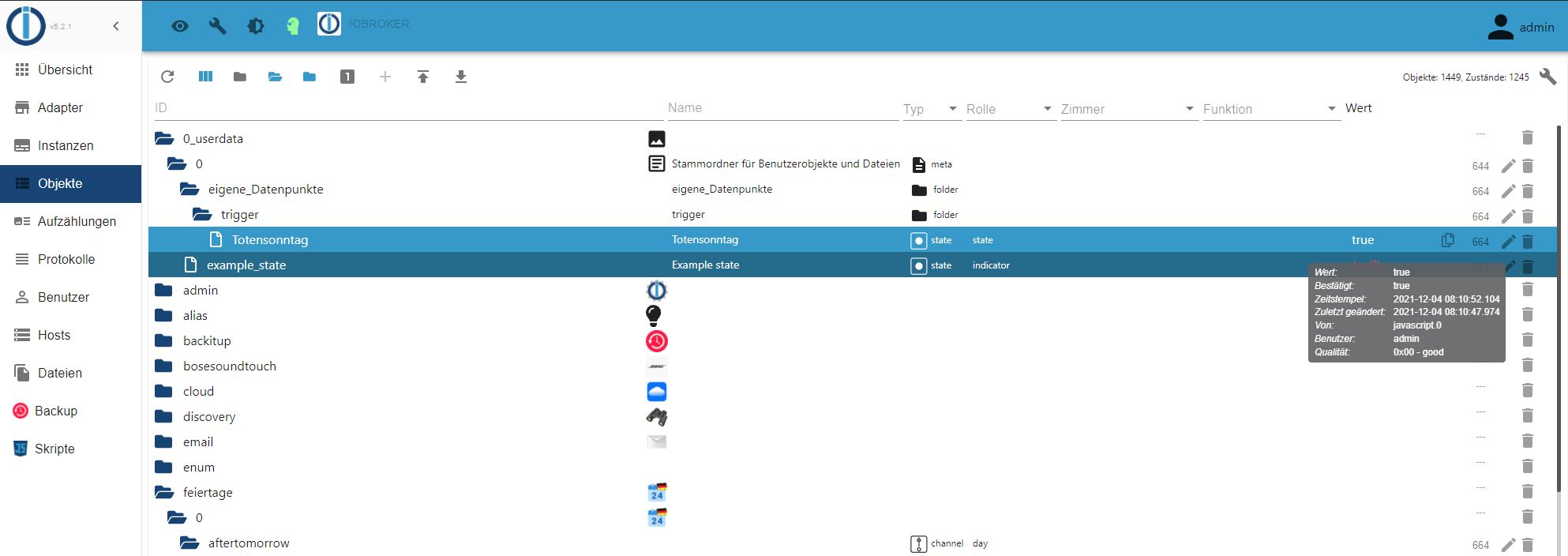Refresh the object tree
The height and width of the screenshot is (556, 1568).
point(167,77)
